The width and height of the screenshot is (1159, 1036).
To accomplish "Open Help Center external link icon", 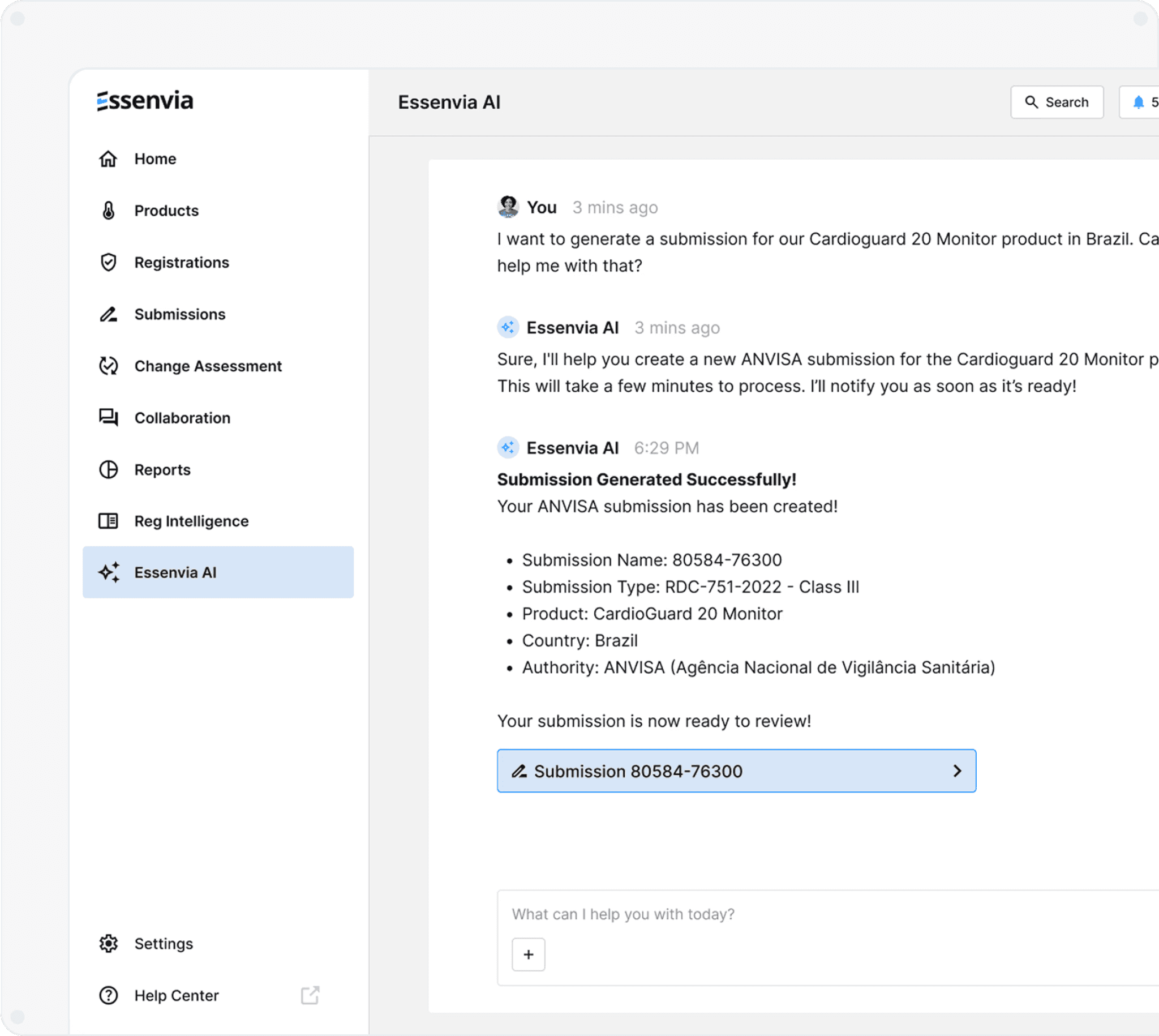I will (310, 996).
